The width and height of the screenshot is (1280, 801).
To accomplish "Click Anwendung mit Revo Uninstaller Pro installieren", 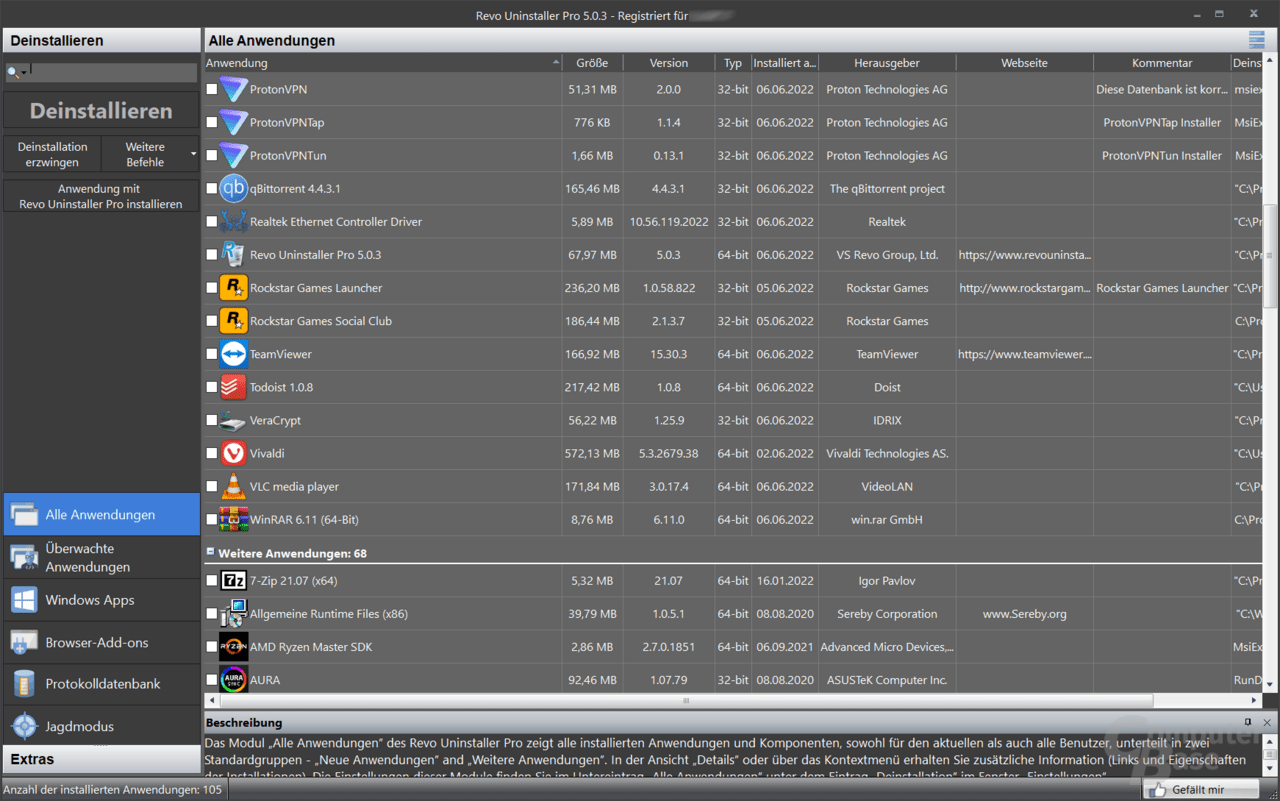I will coord(101,196).
